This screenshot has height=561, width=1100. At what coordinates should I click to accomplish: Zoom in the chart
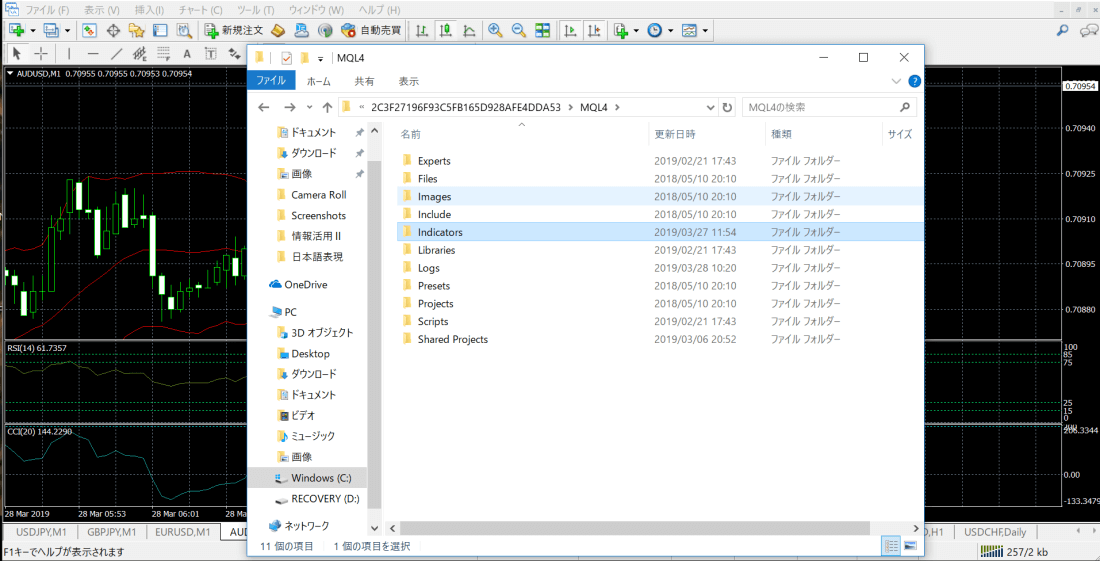click(x=495, y=30)
